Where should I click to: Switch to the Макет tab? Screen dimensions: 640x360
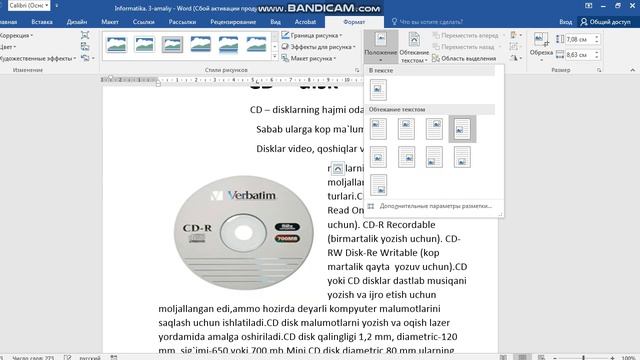[x=110, y=22]
